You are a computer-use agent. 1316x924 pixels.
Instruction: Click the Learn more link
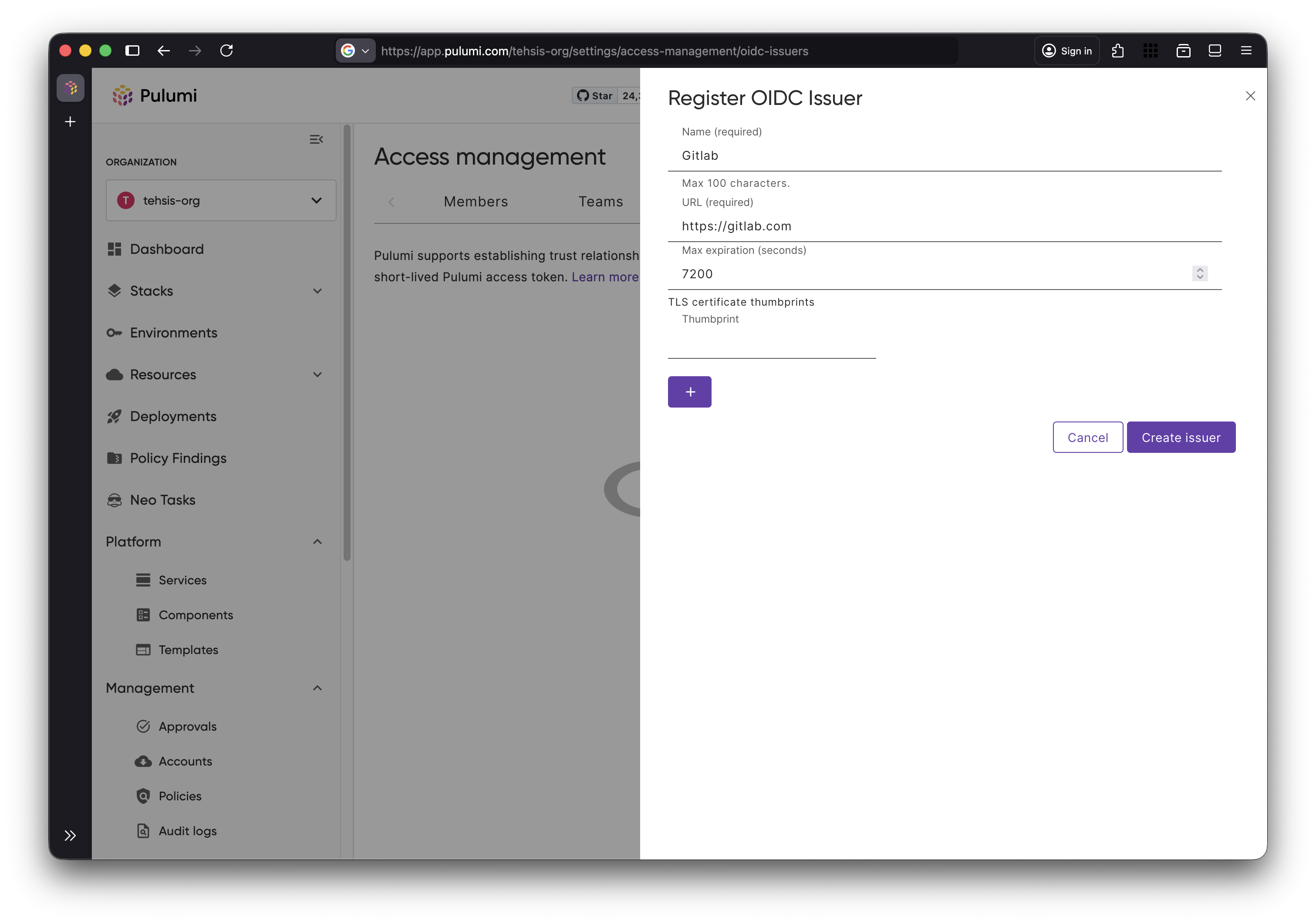tap(604, 277)
